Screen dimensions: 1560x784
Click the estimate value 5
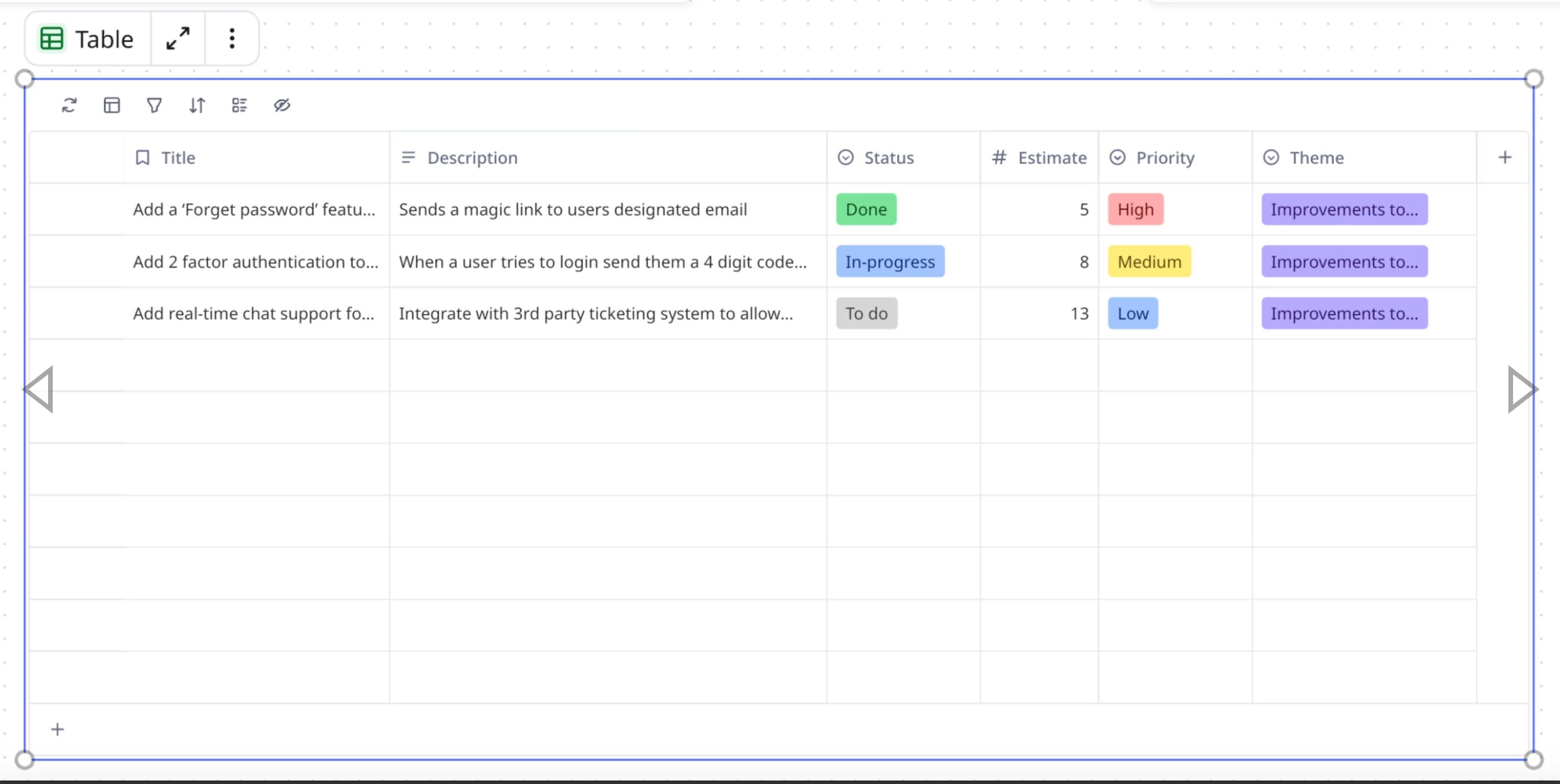[x=1084, y=209]
